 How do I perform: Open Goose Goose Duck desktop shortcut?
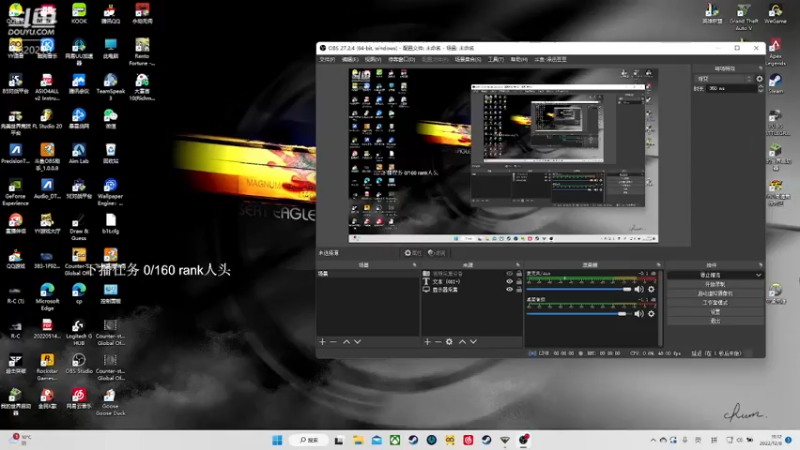(x=110, y=403)
